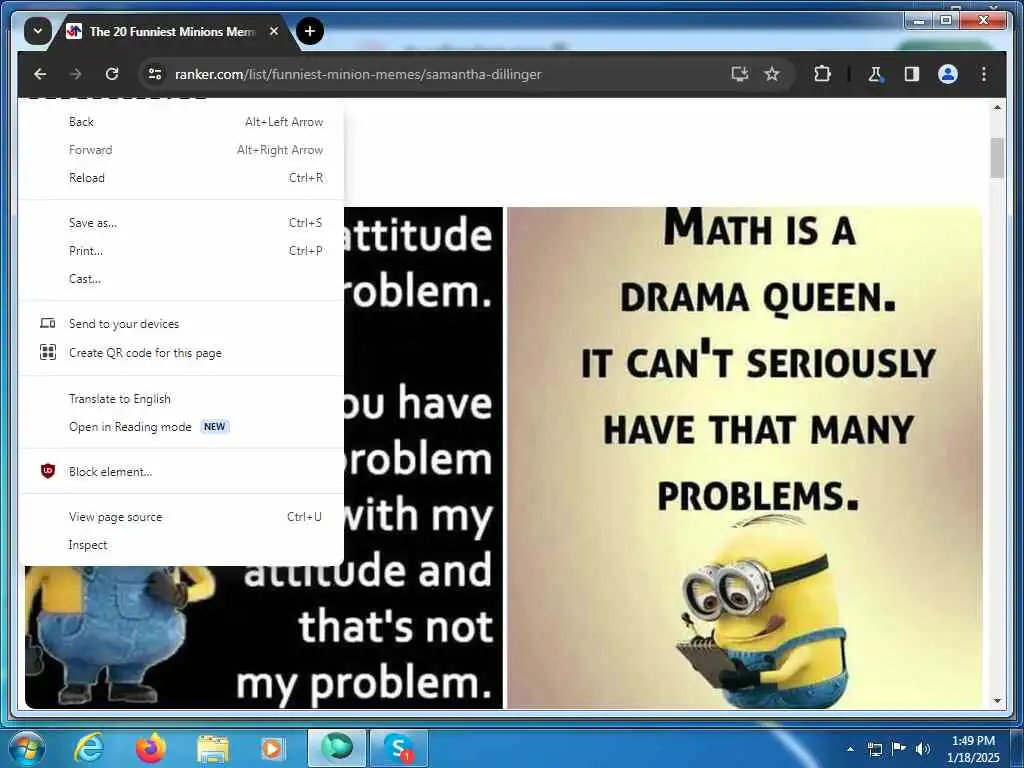Click the volume speaker tray icon

(923, 749)
